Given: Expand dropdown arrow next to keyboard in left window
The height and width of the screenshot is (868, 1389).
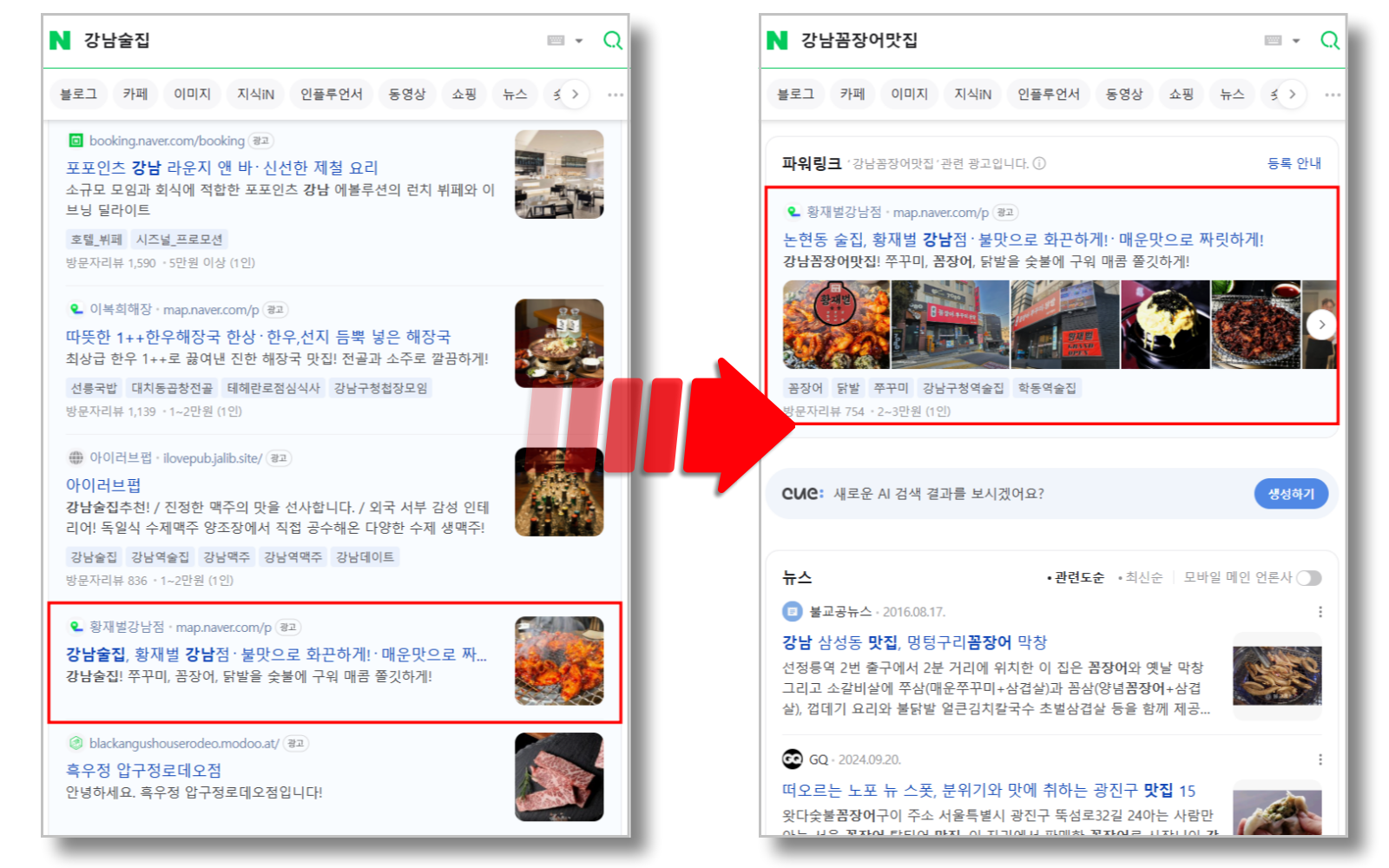Looking at the screenshot, I should [x=579, y=41].
